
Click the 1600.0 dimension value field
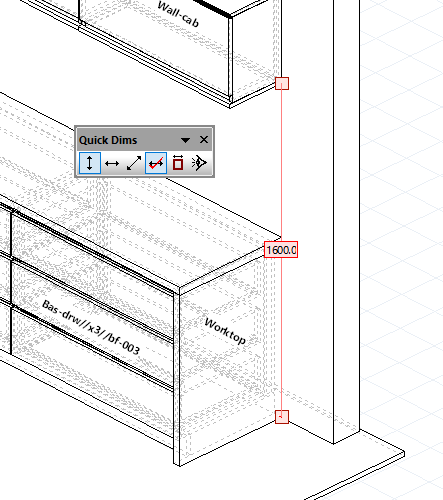tap(281, 250)
